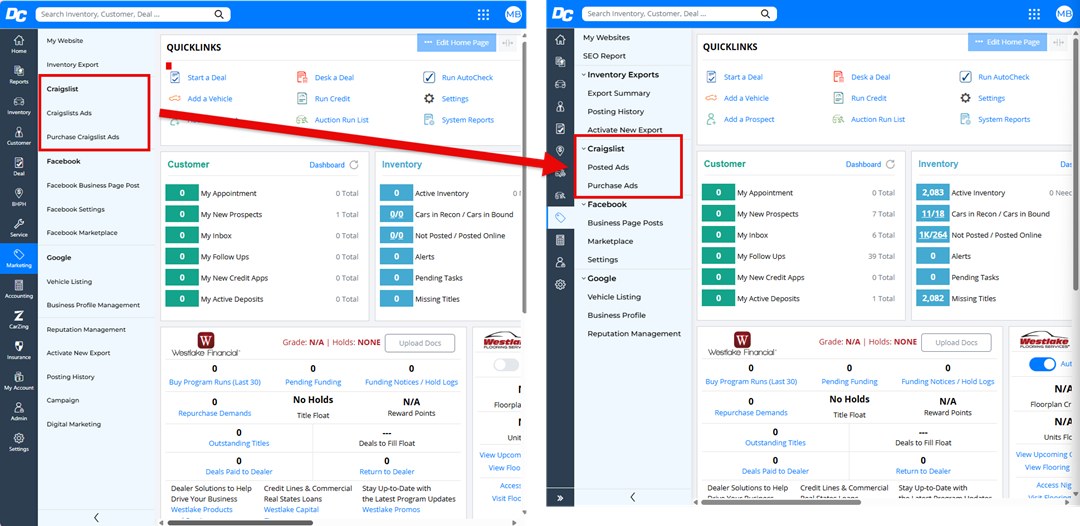Open My Account in left sidebar
Viewport: 1080px width, 526px height.
(19, 381)
